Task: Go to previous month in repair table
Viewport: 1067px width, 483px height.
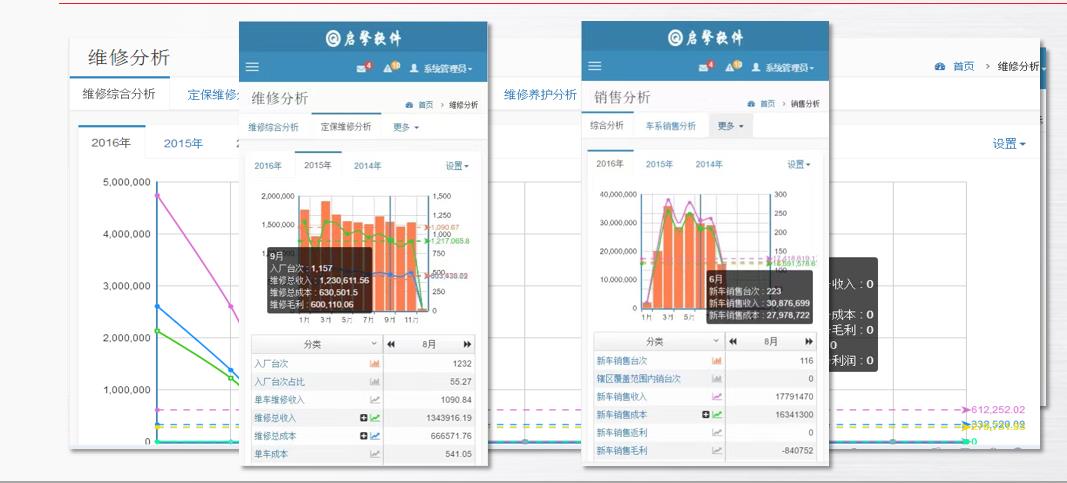Action: pyautogui.click(x=391, y=344)
